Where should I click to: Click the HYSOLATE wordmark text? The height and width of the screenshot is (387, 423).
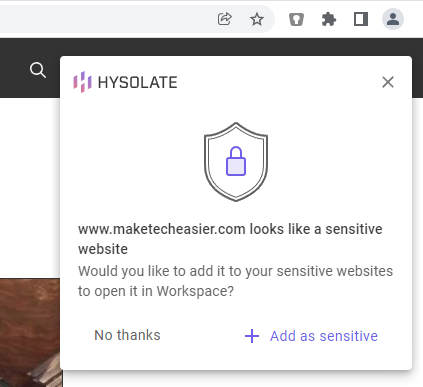click(137, 82)
